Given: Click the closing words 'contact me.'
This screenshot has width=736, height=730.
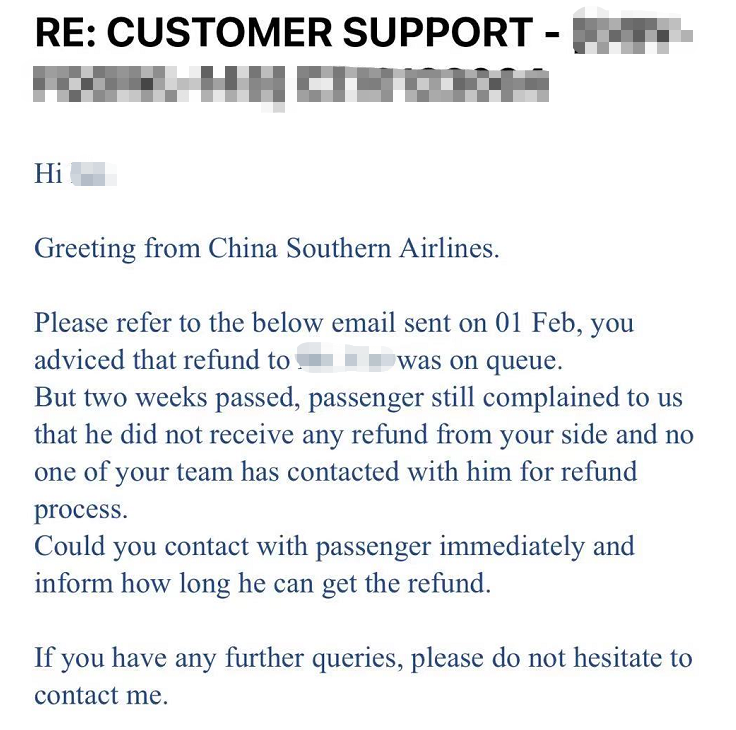Looking at the screenshot, I should (x=101, y=695).
